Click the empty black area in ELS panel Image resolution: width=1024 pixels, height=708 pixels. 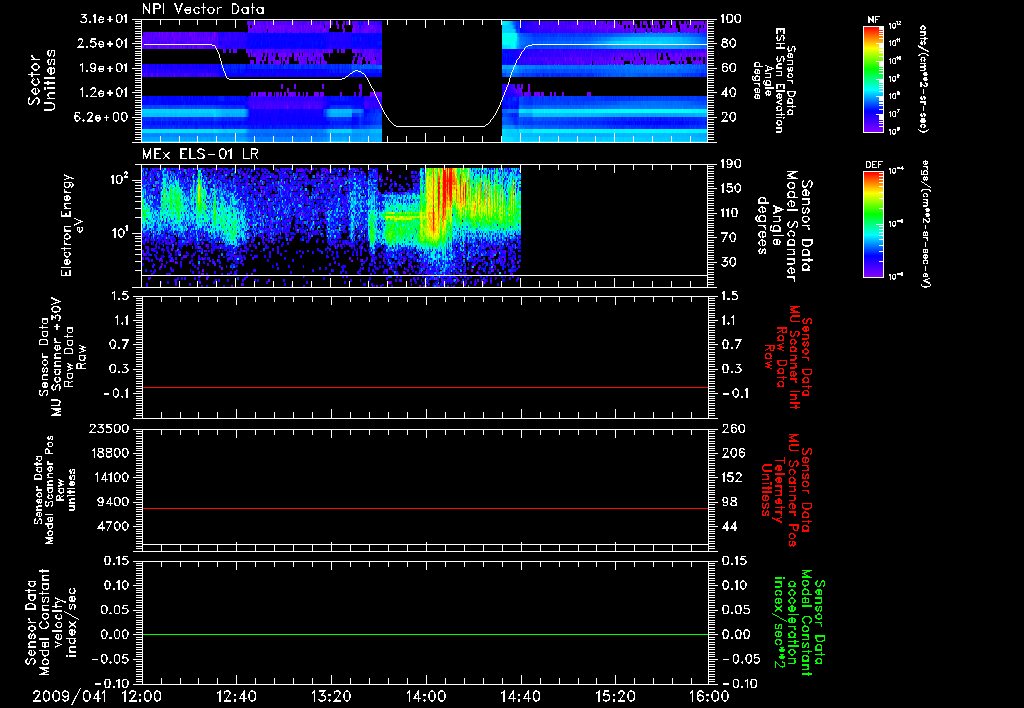click(615, 220)
